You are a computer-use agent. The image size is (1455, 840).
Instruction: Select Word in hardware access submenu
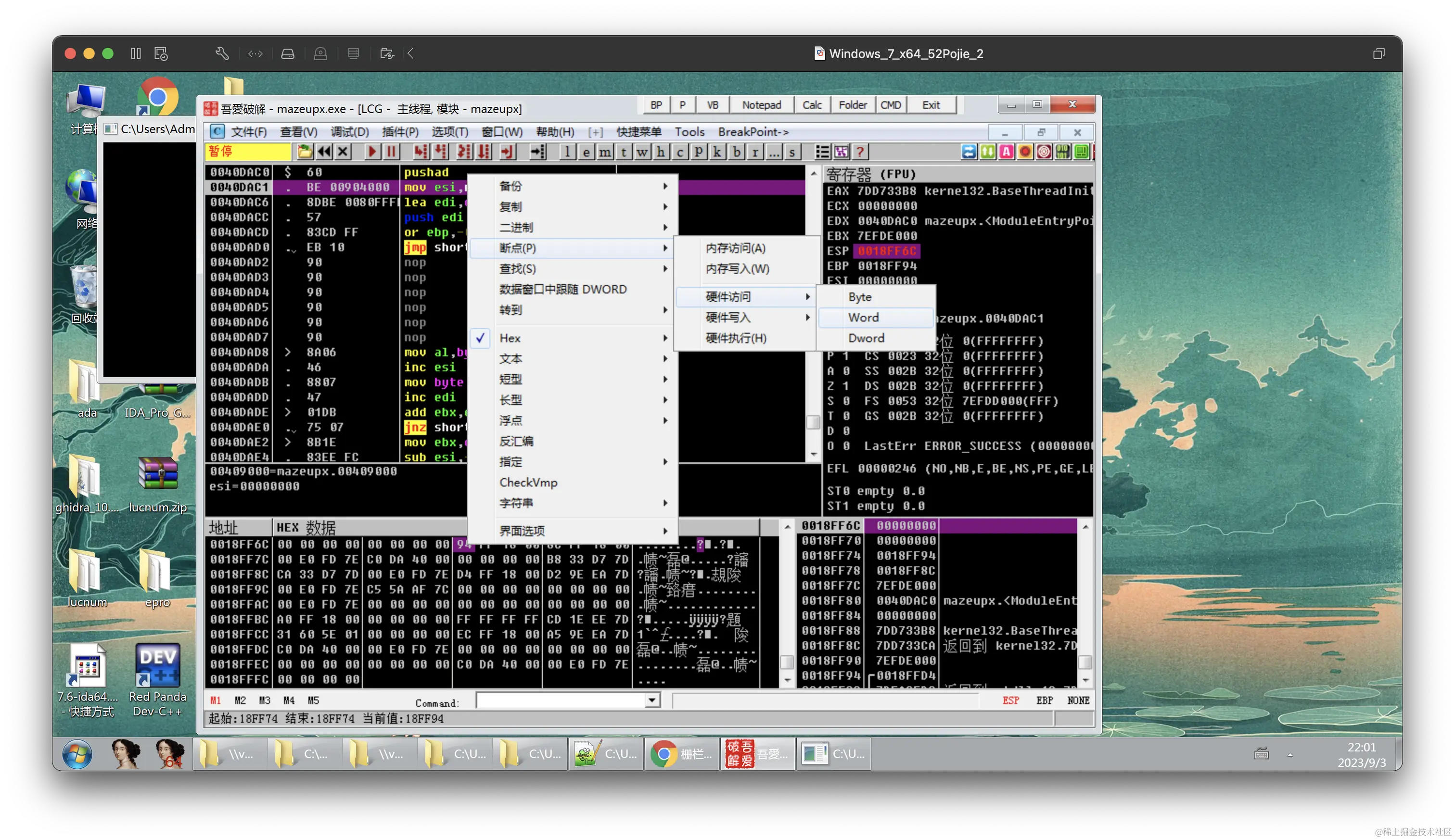click(x=863, y=318)
